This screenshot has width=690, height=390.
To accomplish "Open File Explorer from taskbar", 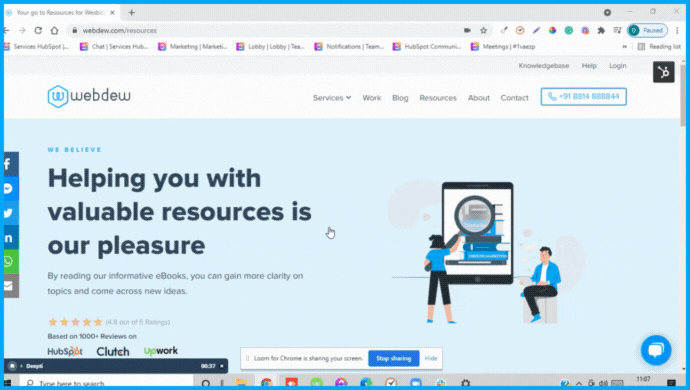I will pos(241,383).
